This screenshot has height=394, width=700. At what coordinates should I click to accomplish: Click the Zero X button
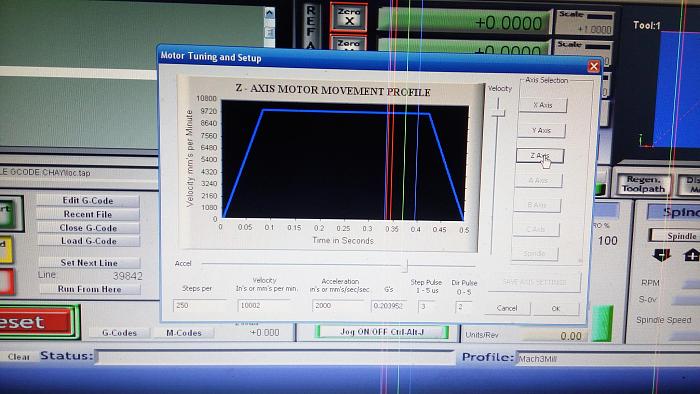coord(349,17)
